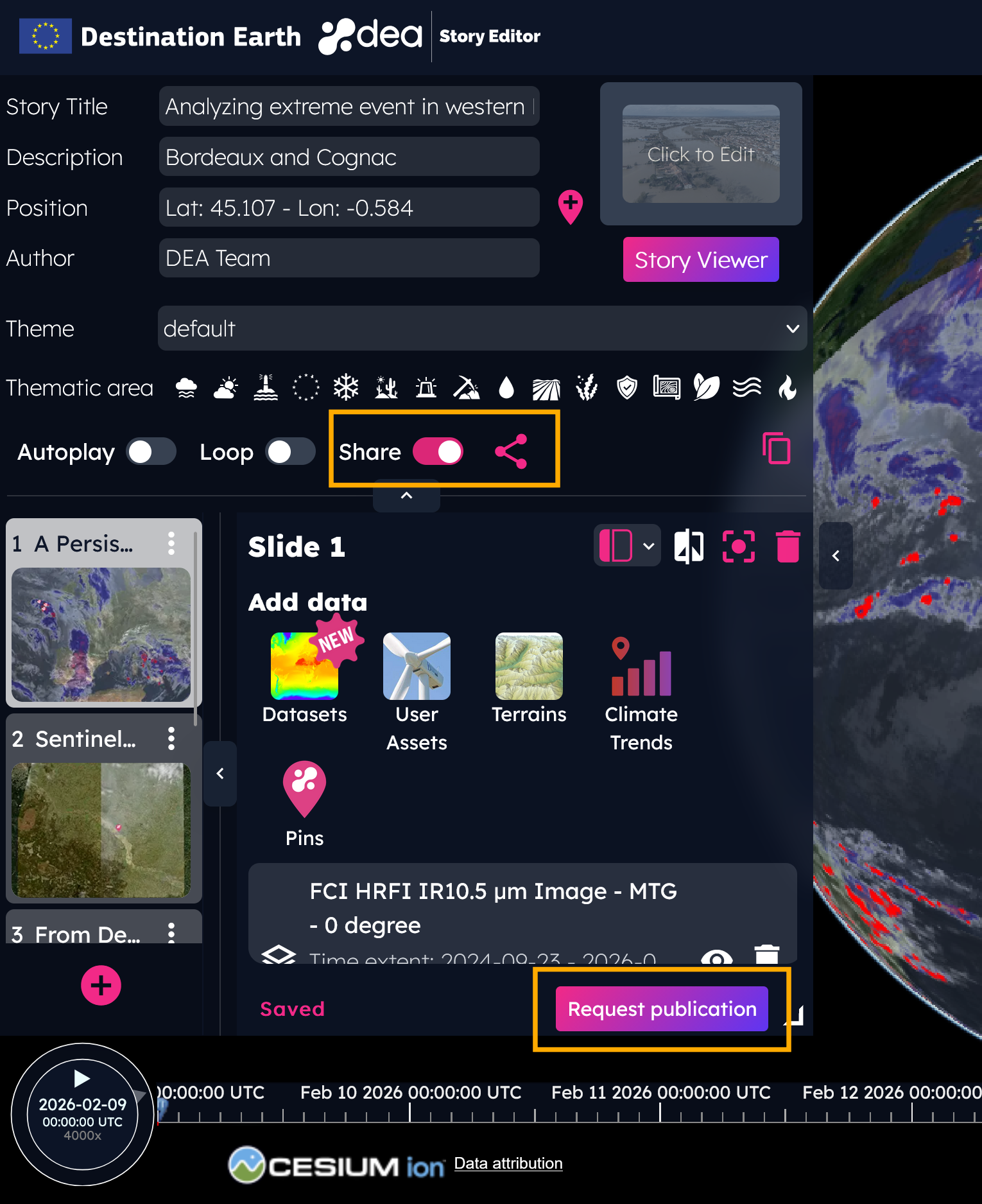
Task: Open the Story Viewer
Action: [701, 260]
